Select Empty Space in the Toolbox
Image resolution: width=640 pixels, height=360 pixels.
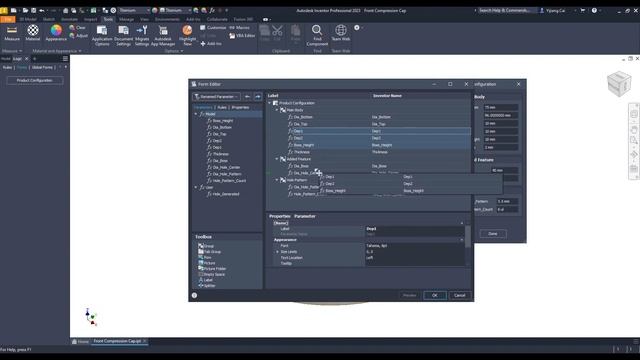(x=211, y=275)
